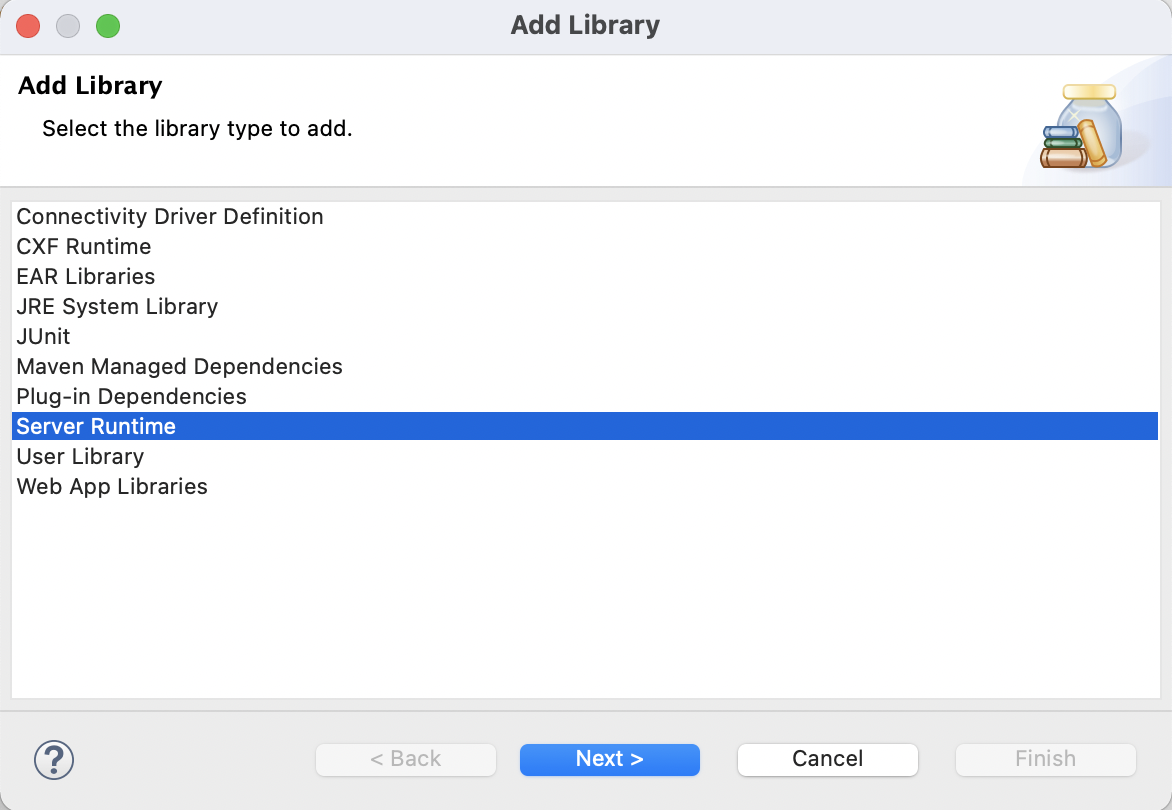The height and width of the screenshot is (810, 1172).
Task: Choose Web App Libraries entry
Action: pos(585,486)
